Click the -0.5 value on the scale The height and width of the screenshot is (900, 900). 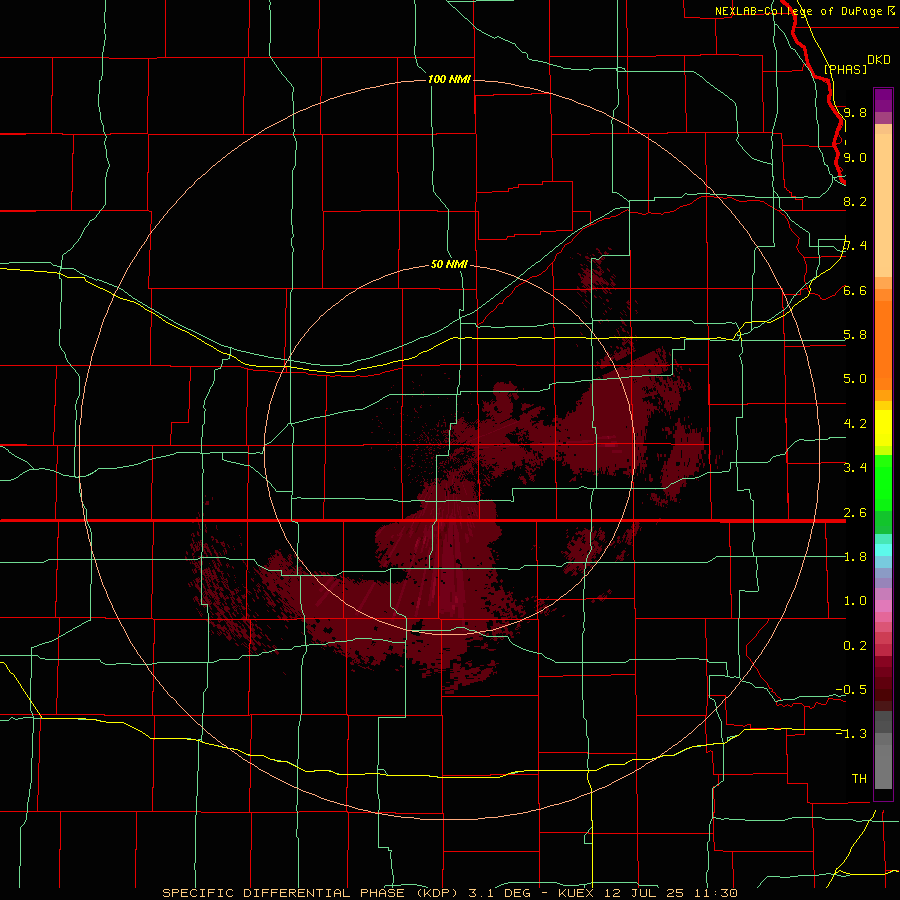coord(851,690)
